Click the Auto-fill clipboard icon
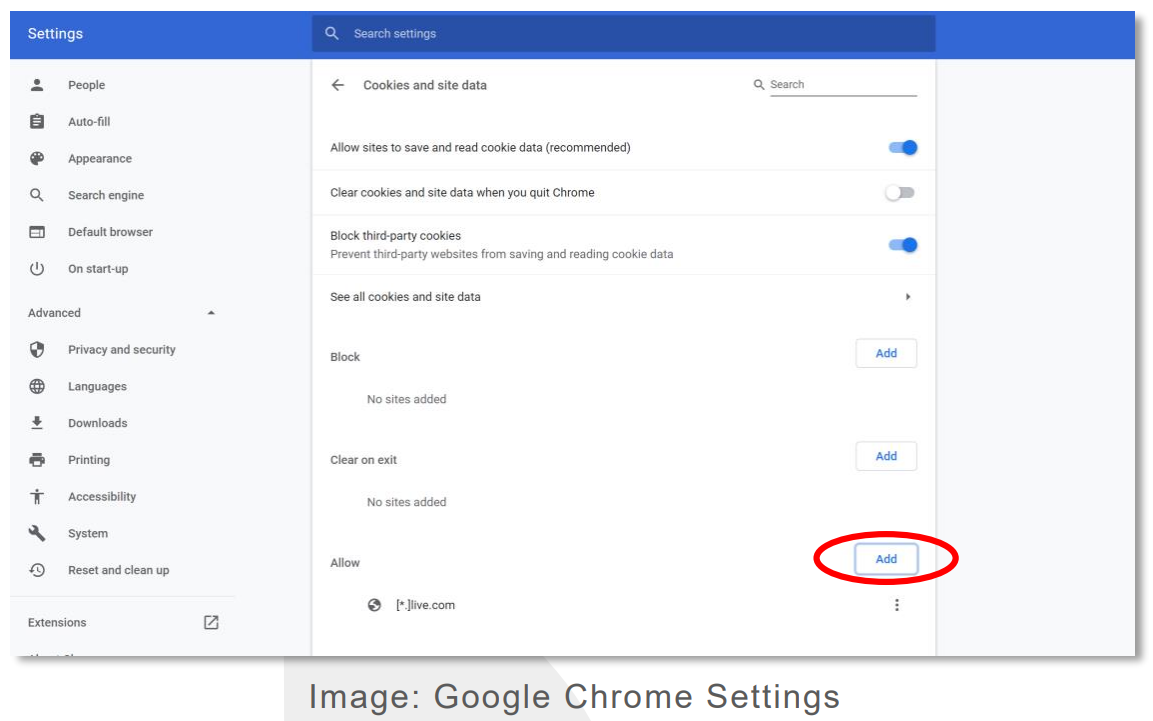 pyautogui.click(x=37, y=121)
